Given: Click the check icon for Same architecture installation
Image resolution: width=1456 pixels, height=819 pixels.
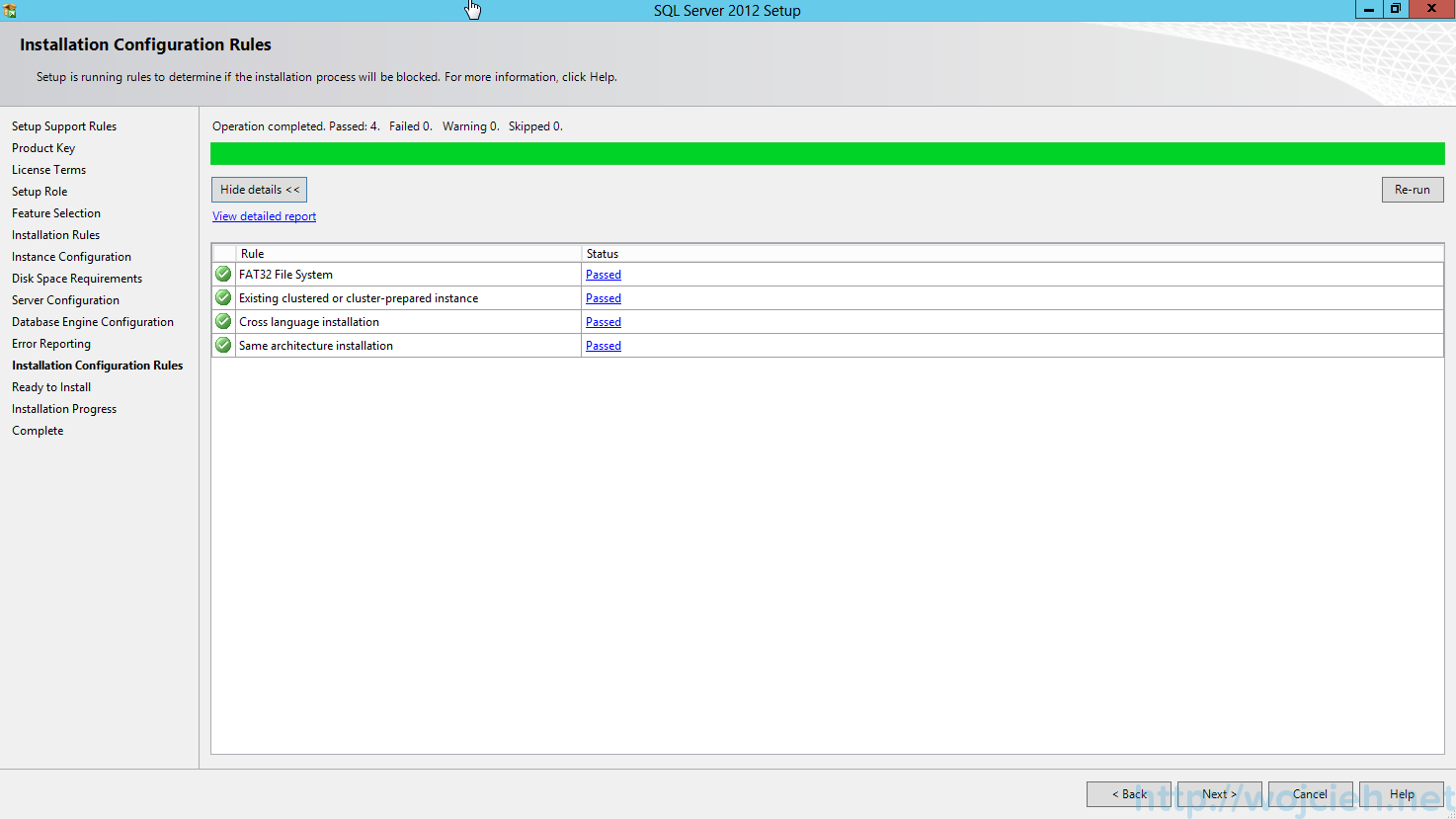Looking at the screenshot, I should (223, 345).
